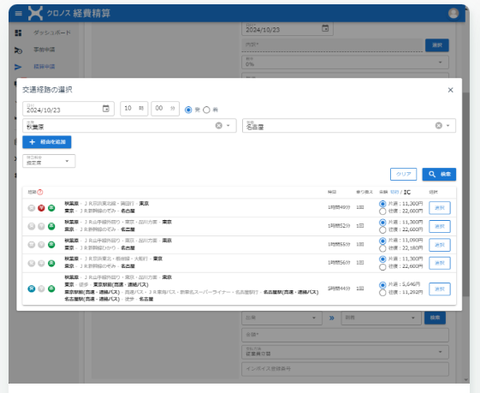The image size is (480, 393).
Task: Click 選択 for the 5時間44分 bus route
Action: [x=440, y=289]
